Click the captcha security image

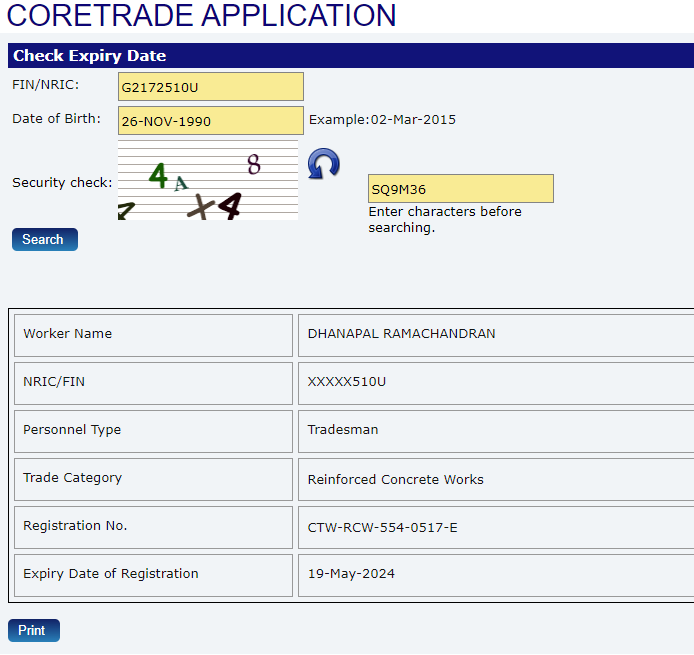208,180
